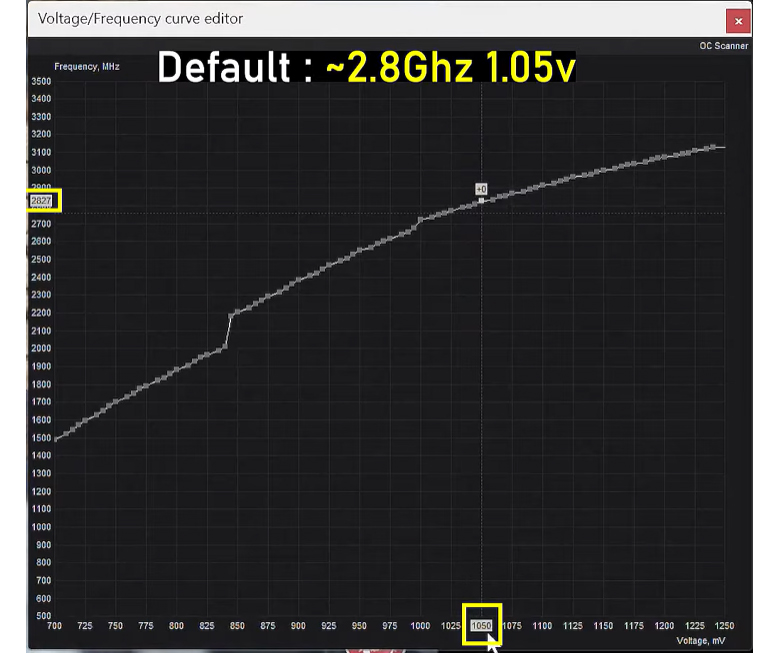Viewport: 780px width, 653px height.
Task: Click the highlighted 1050 voltage value on the axis
Action: (481, 625)
